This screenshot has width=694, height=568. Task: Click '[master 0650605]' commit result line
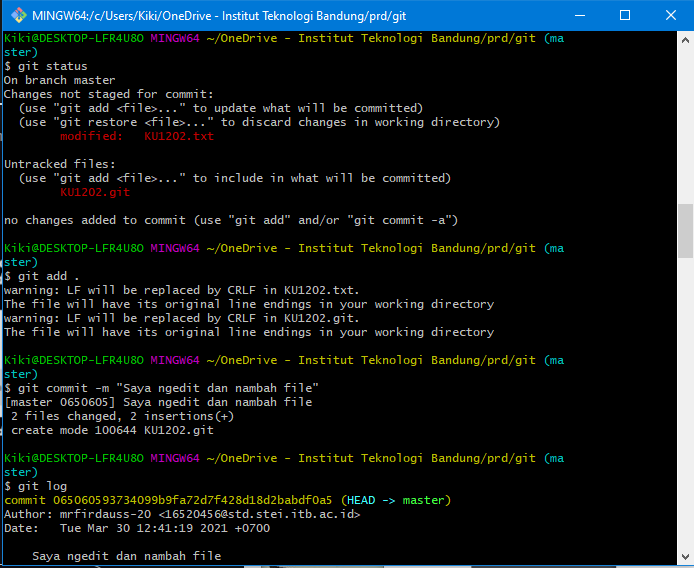[158, 402]
